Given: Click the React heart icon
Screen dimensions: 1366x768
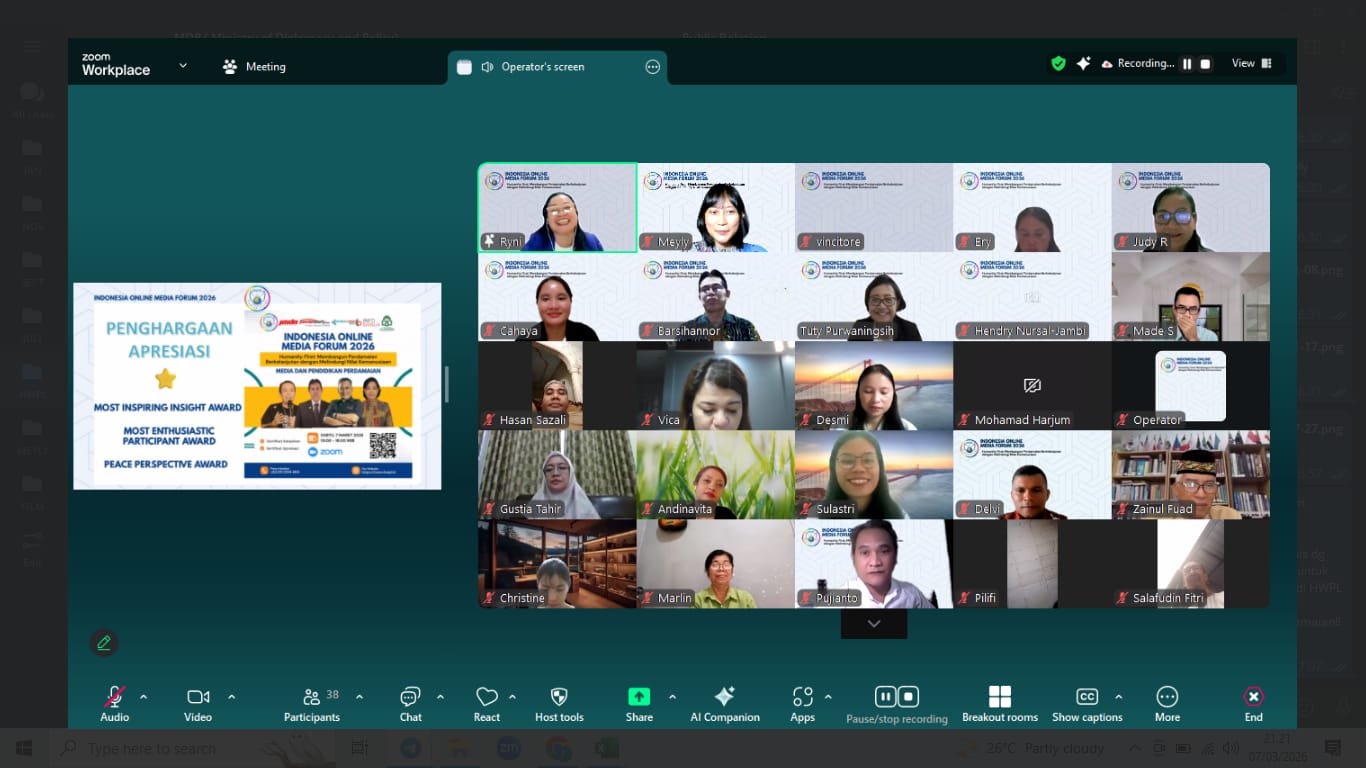Looking at the screenshot, I should click(x=487, y=697).
